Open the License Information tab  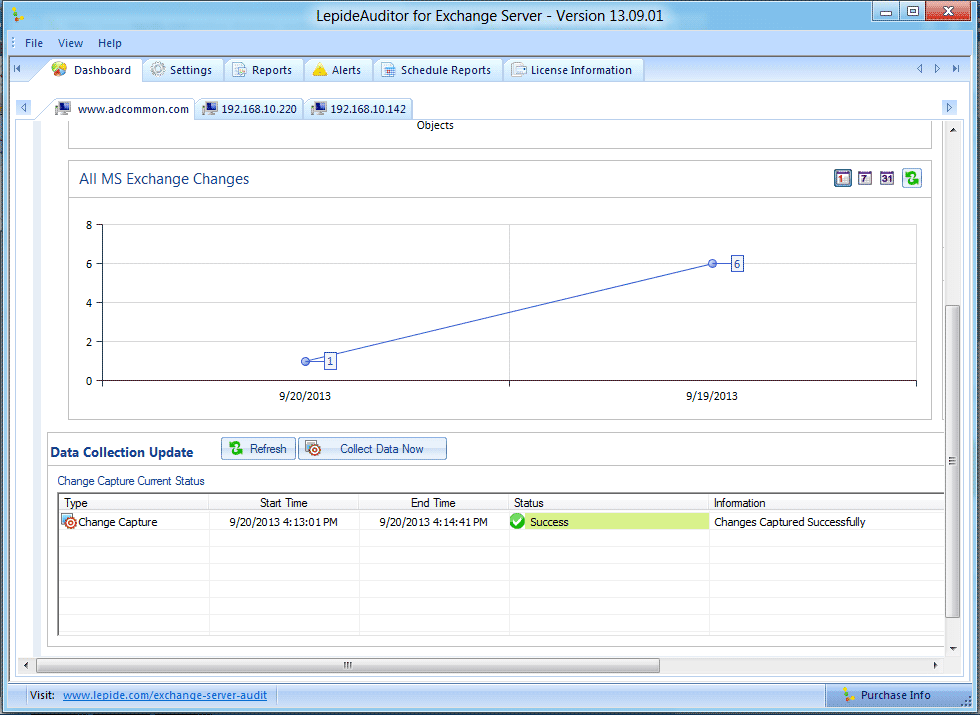[x=573, y=70]
